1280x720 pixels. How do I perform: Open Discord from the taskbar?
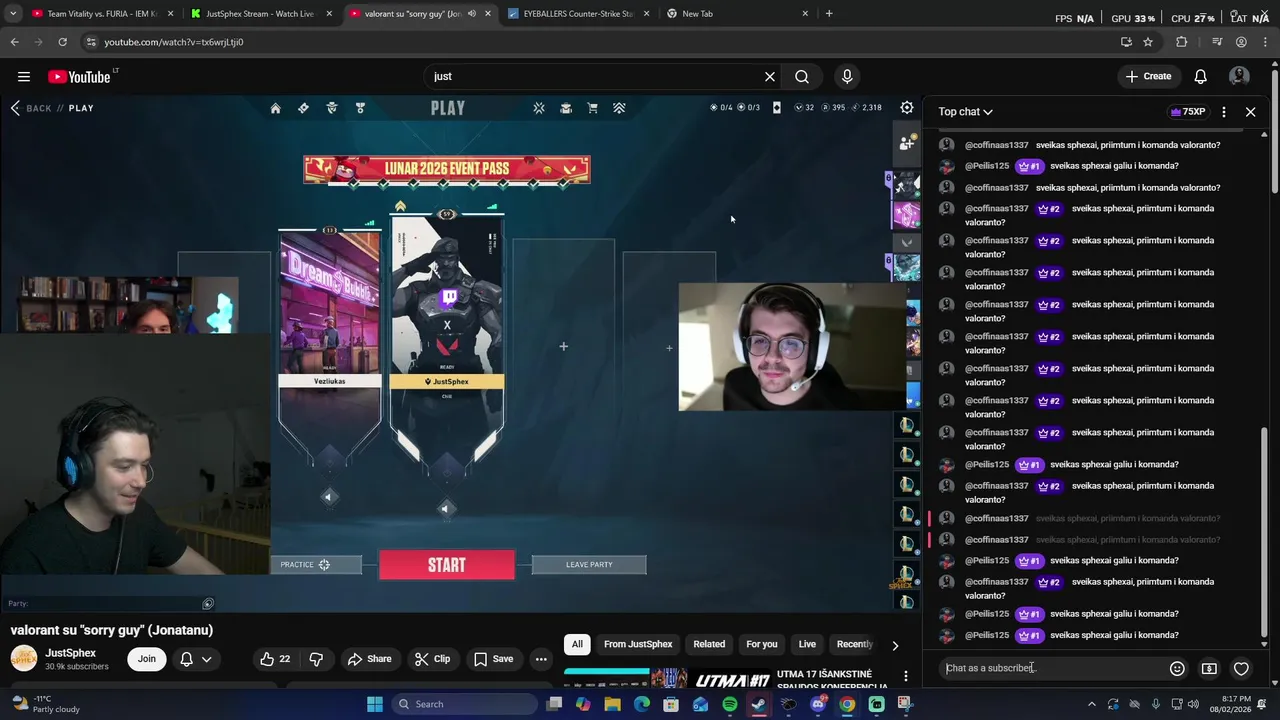818,704
